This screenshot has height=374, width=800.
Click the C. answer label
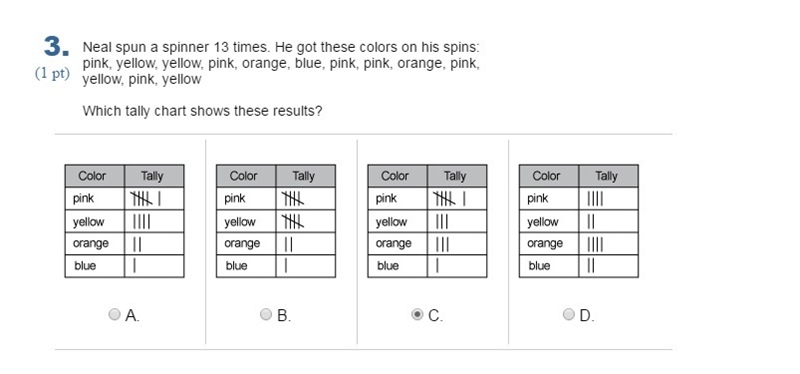pos(436,315)
